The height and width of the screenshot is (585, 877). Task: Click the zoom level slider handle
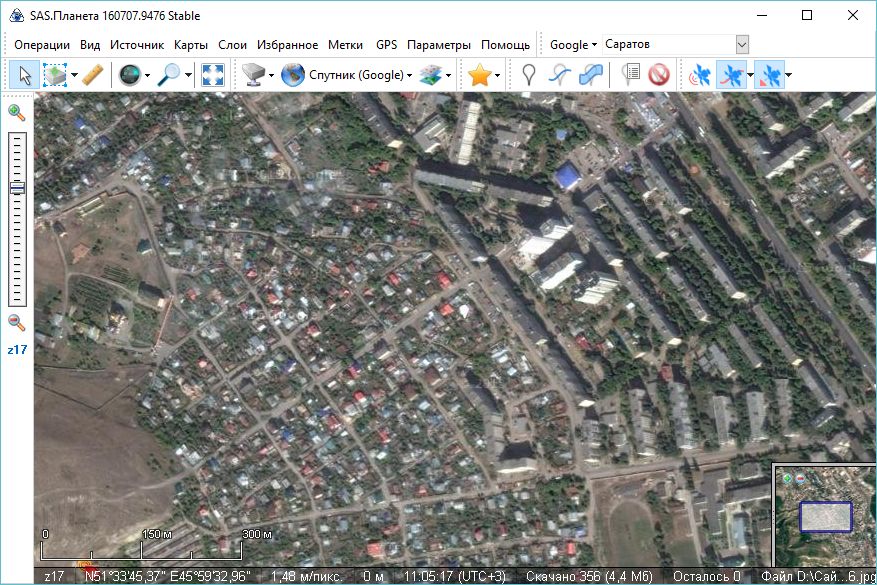(17, 188)
